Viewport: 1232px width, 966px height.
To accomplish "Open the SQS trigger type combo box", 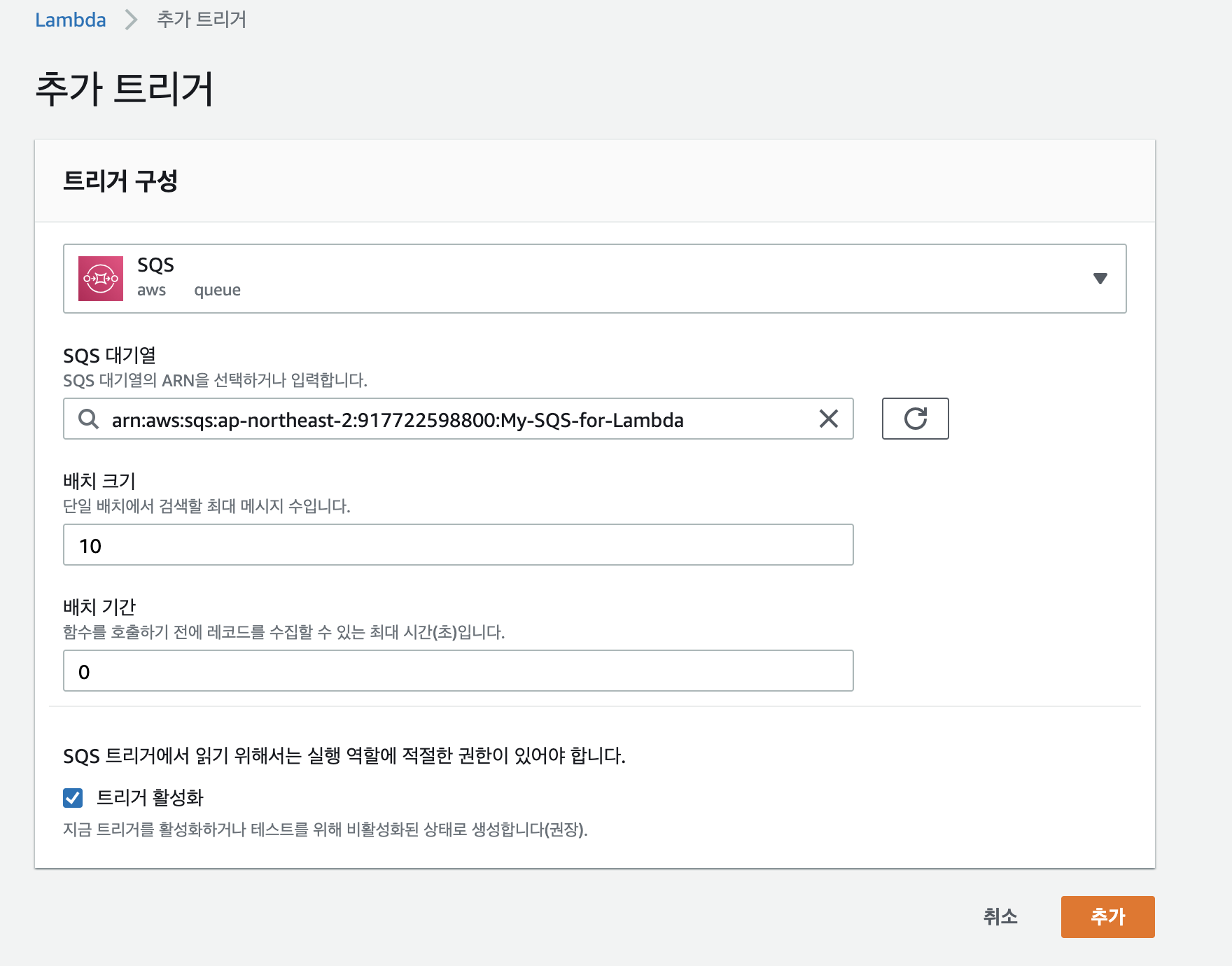I will coord(594,279).
